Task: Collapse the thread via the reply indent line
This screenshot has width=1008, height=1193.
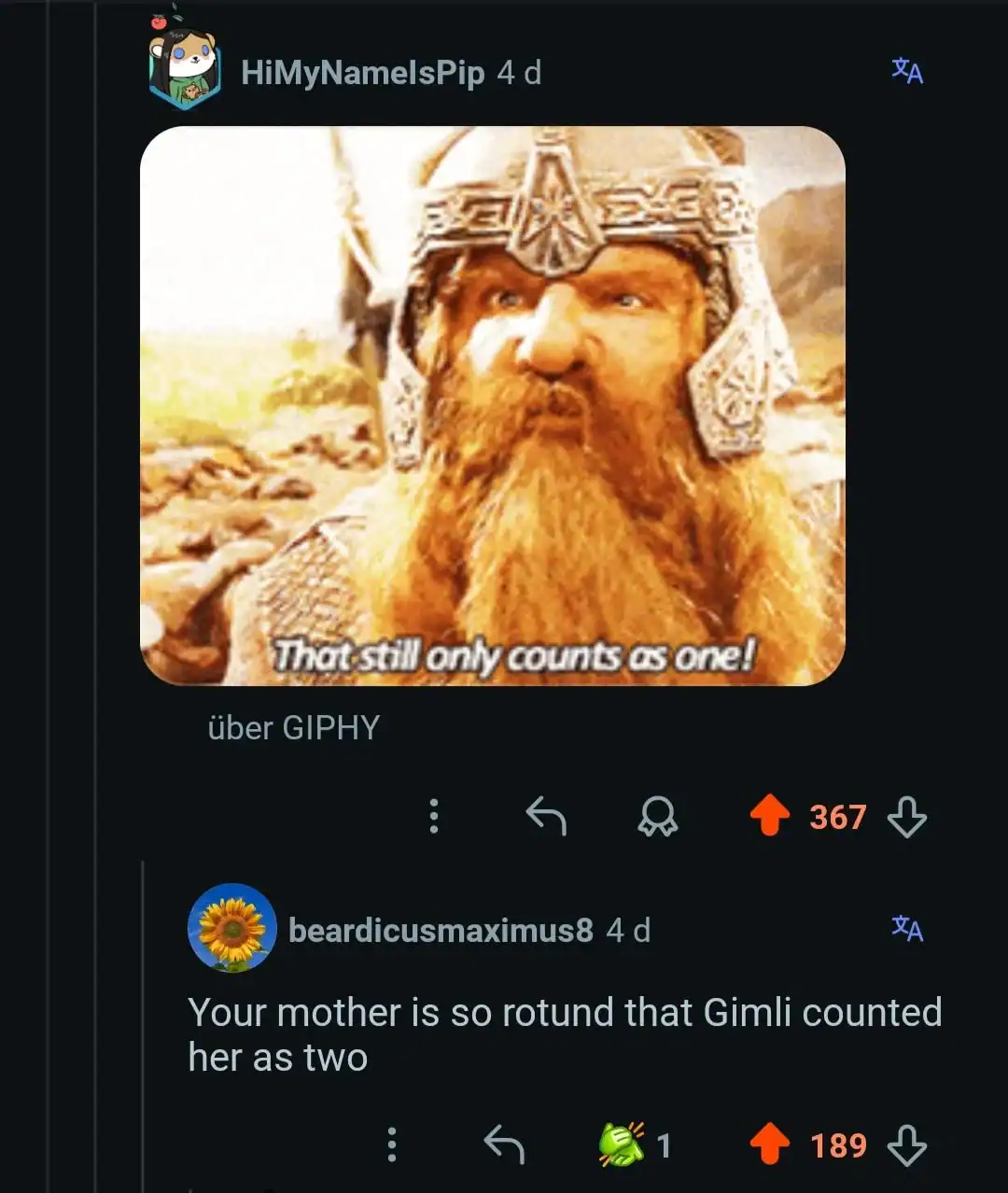Action: point(143,1027)
